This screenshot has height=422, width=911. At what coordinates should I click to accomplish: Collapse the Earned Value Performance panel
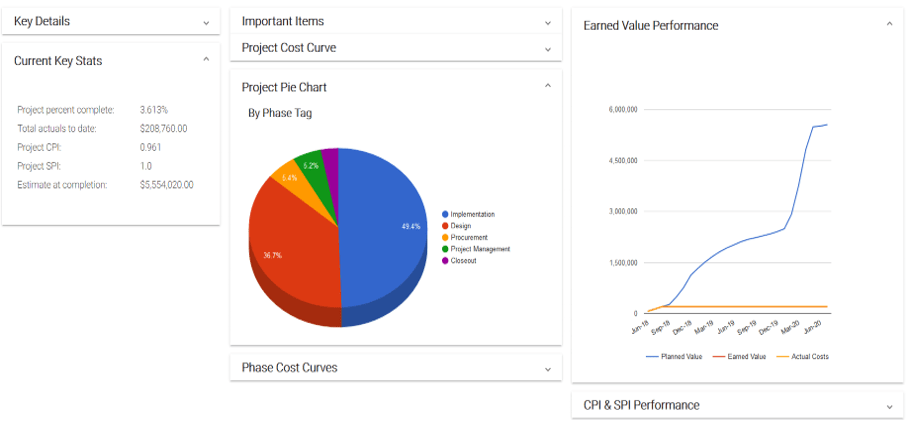889,25
